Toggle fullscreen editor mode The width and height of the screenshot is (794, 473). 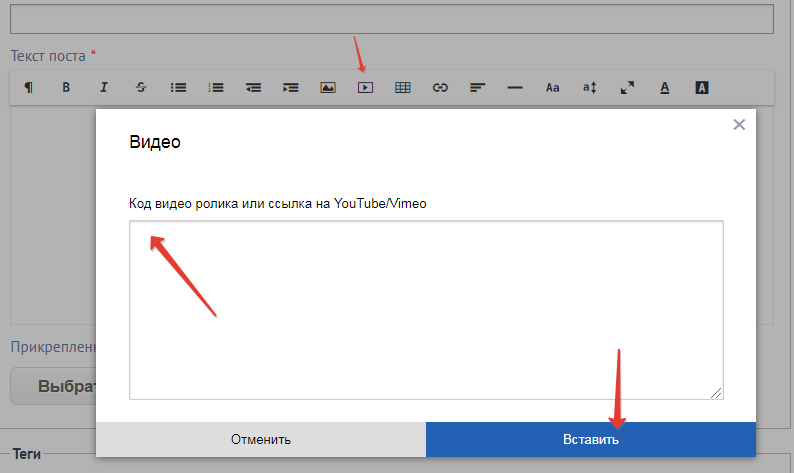coord(627,88)
